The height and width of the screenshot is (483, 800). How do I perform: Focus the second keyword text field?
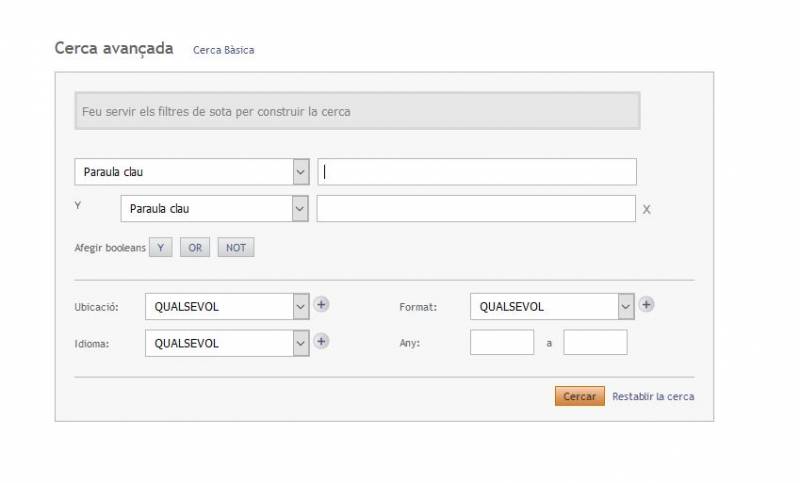476,209
